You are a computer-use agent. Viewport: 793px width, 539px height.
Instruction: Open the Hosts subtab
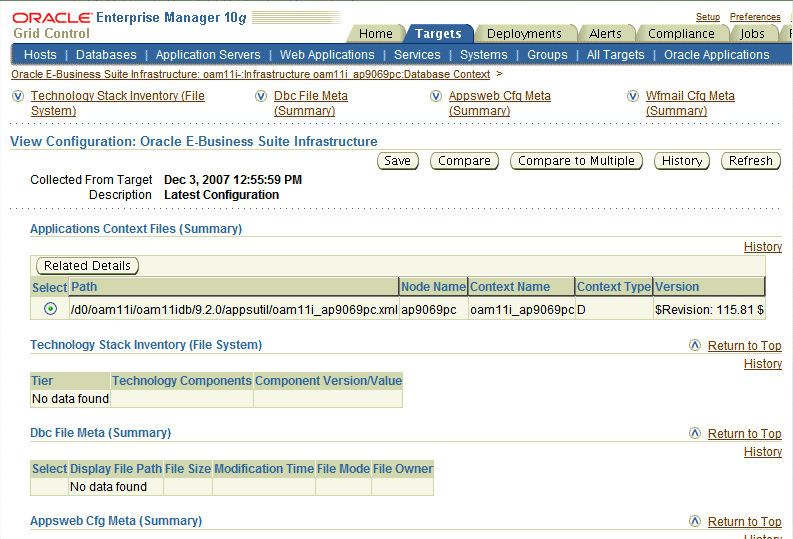point(40,55)
